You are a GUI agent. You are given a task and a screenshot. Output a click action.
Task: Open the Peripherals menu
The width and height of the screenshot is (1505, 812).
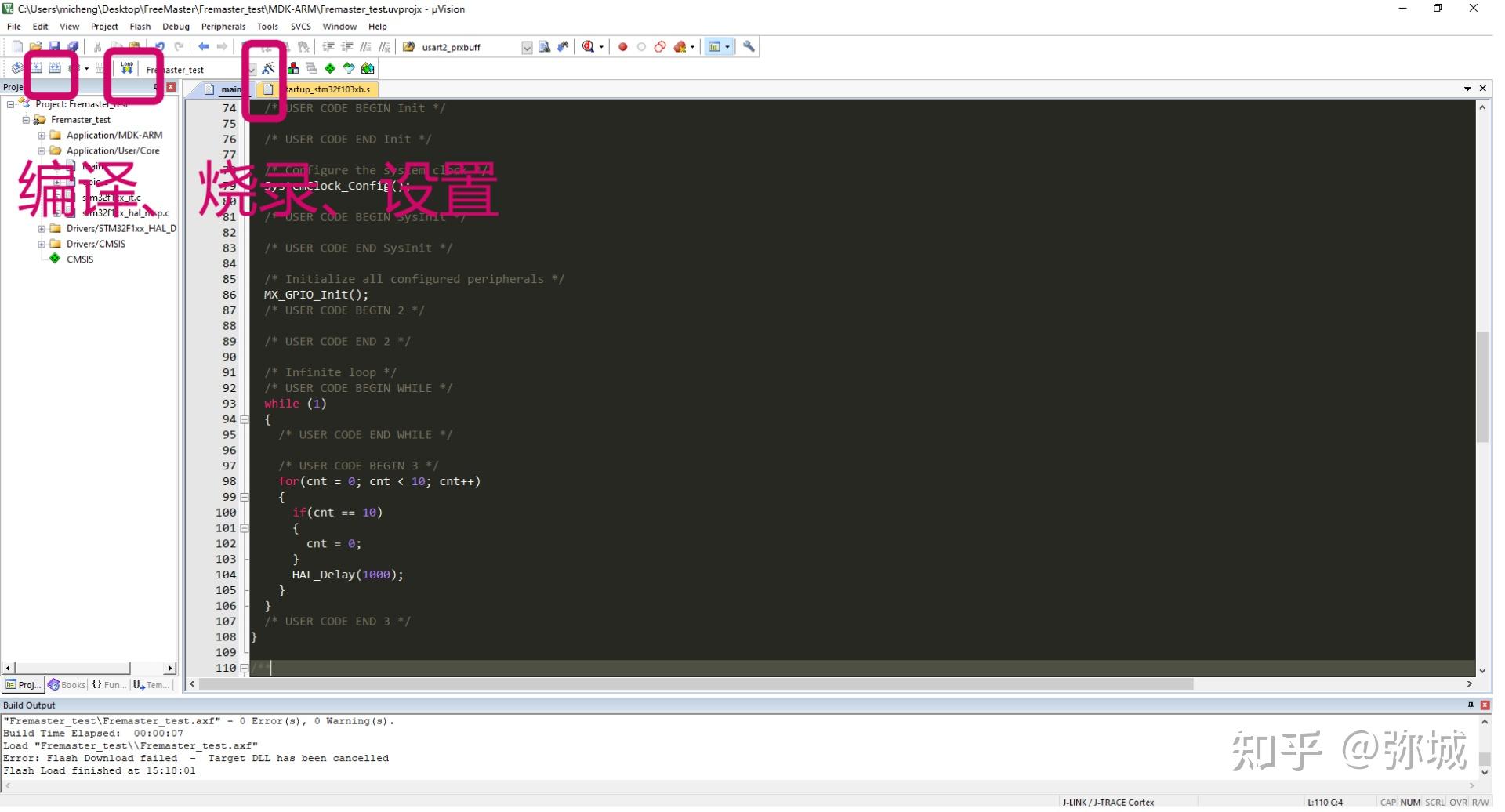tap(223, 26)
